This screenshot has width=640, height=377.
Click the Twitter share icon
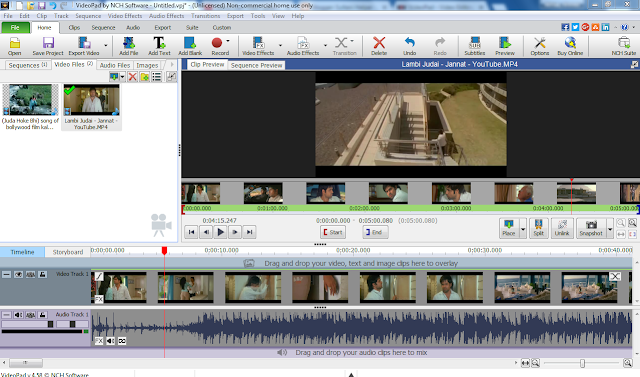(x=575, y=27)
